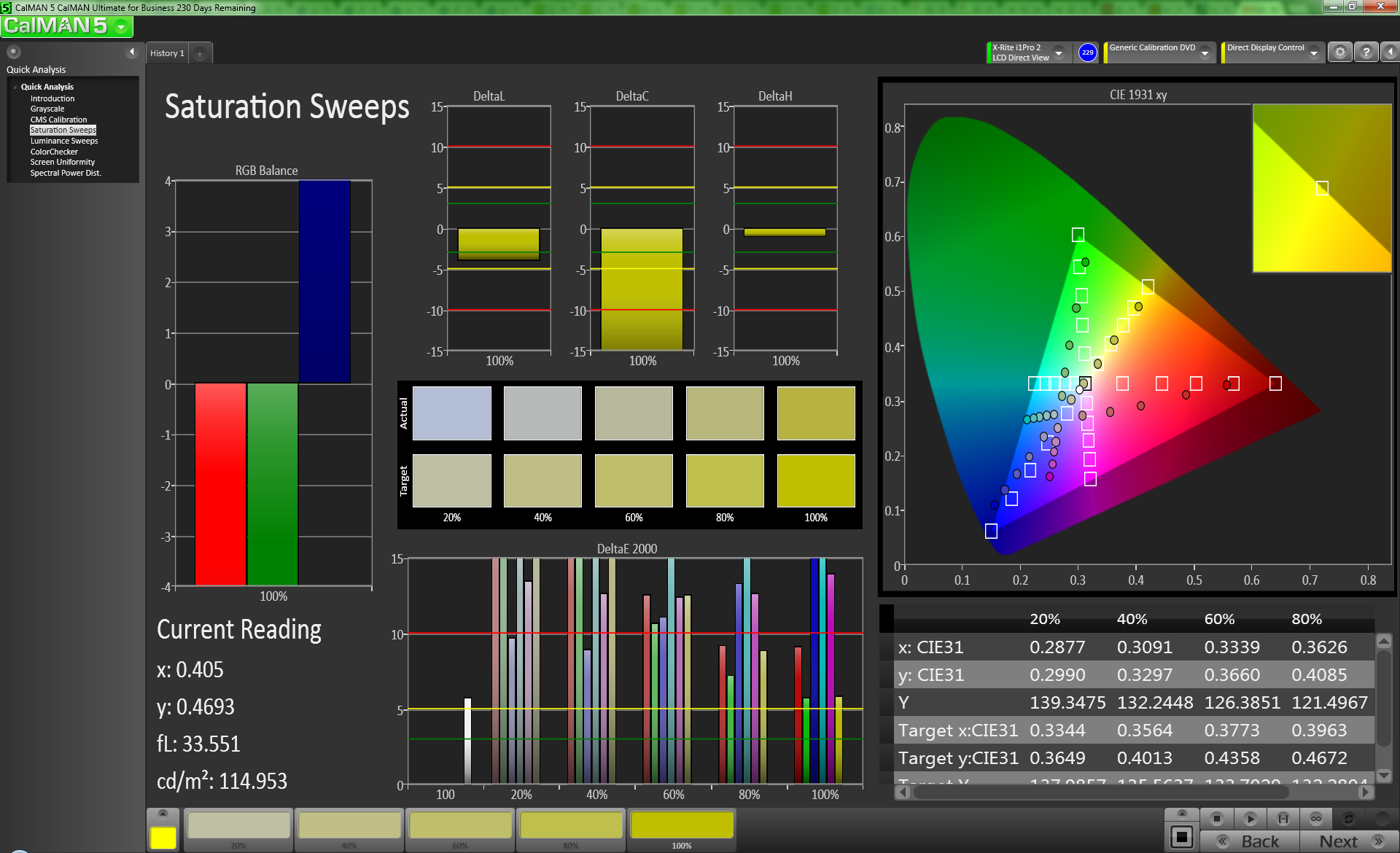This screenshot has width=1400, height=853.
Task: Click the help question mark icon
Action: (1366, 52)
